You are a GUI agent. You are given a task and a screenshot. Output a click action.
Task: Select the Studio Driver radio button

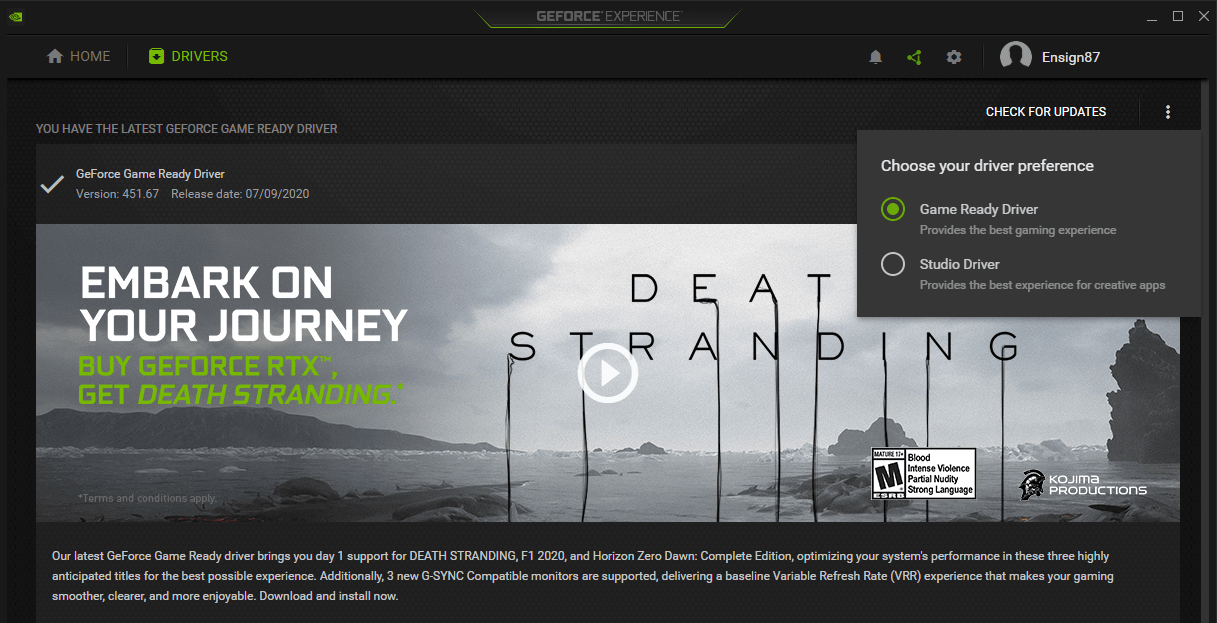[893, 264]
